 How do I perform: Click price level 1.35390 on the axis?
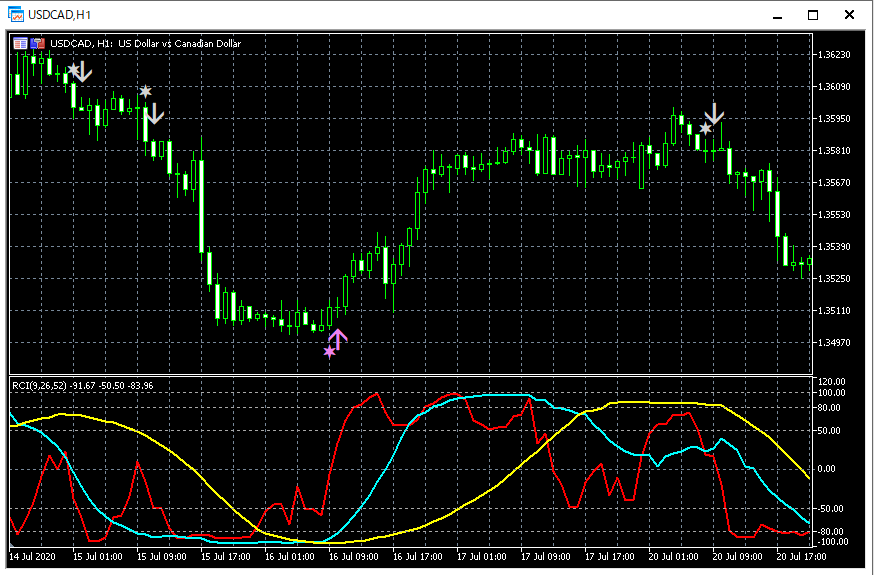click(x=834, y=247)
